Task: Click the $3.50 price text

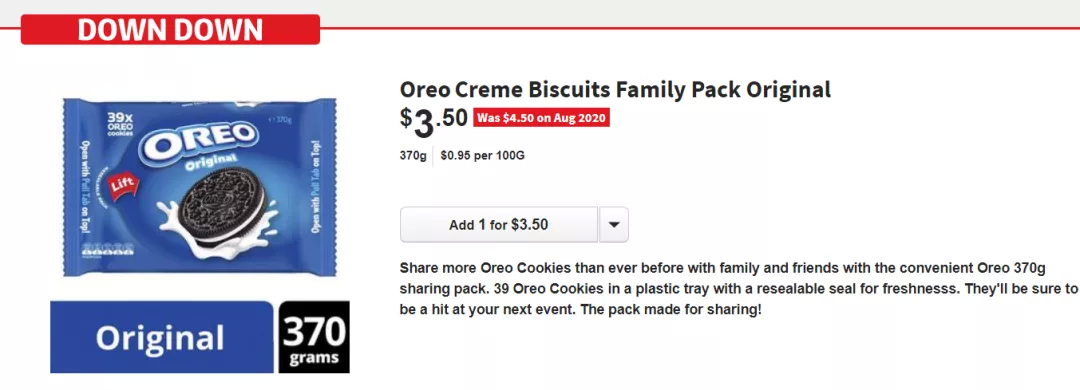Action: tap(434, 121)
